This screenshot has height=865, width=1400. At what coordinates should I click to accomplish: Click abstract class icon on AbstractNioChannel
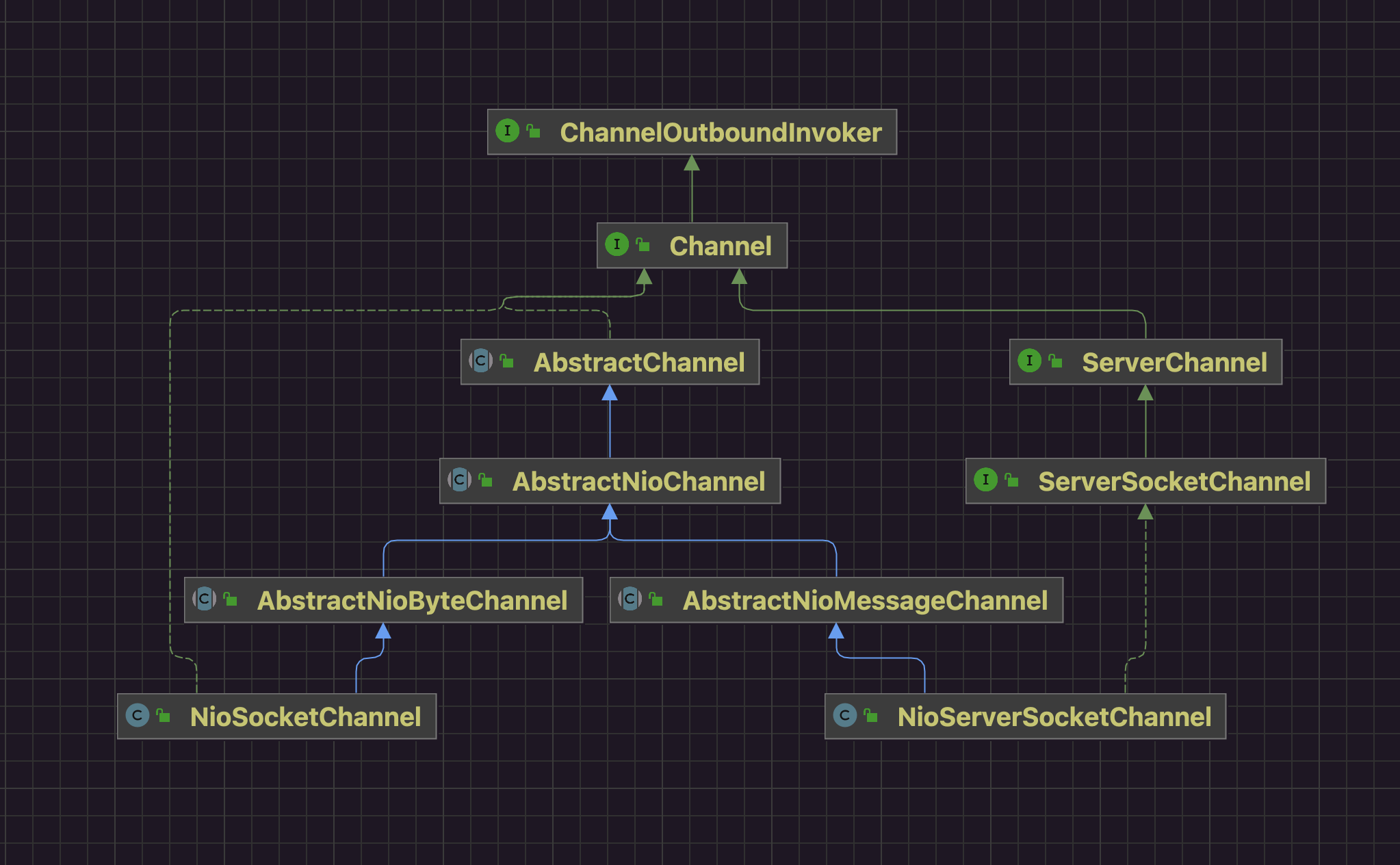click(459, 480)
